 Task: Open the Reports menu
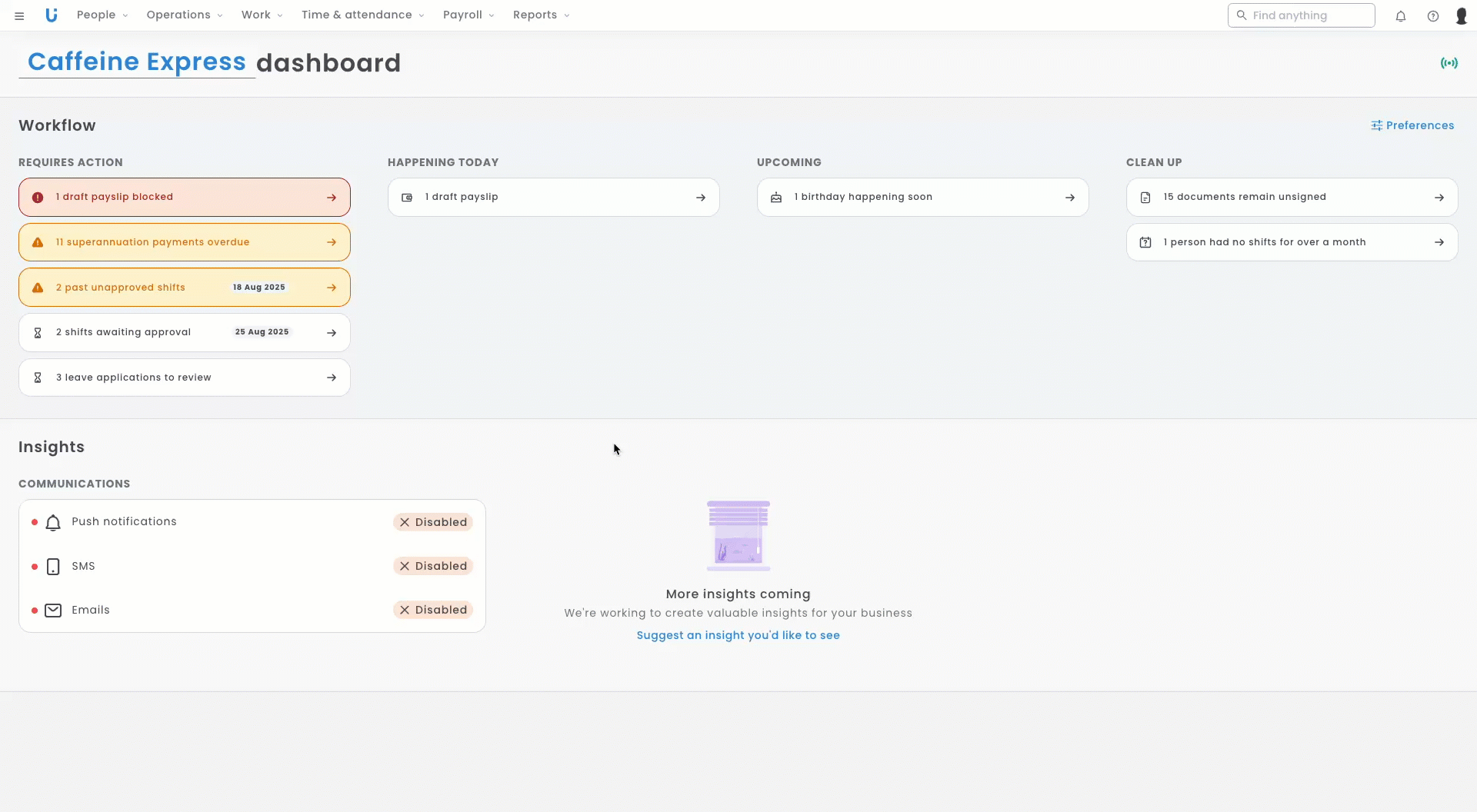[x=541, y=15]
